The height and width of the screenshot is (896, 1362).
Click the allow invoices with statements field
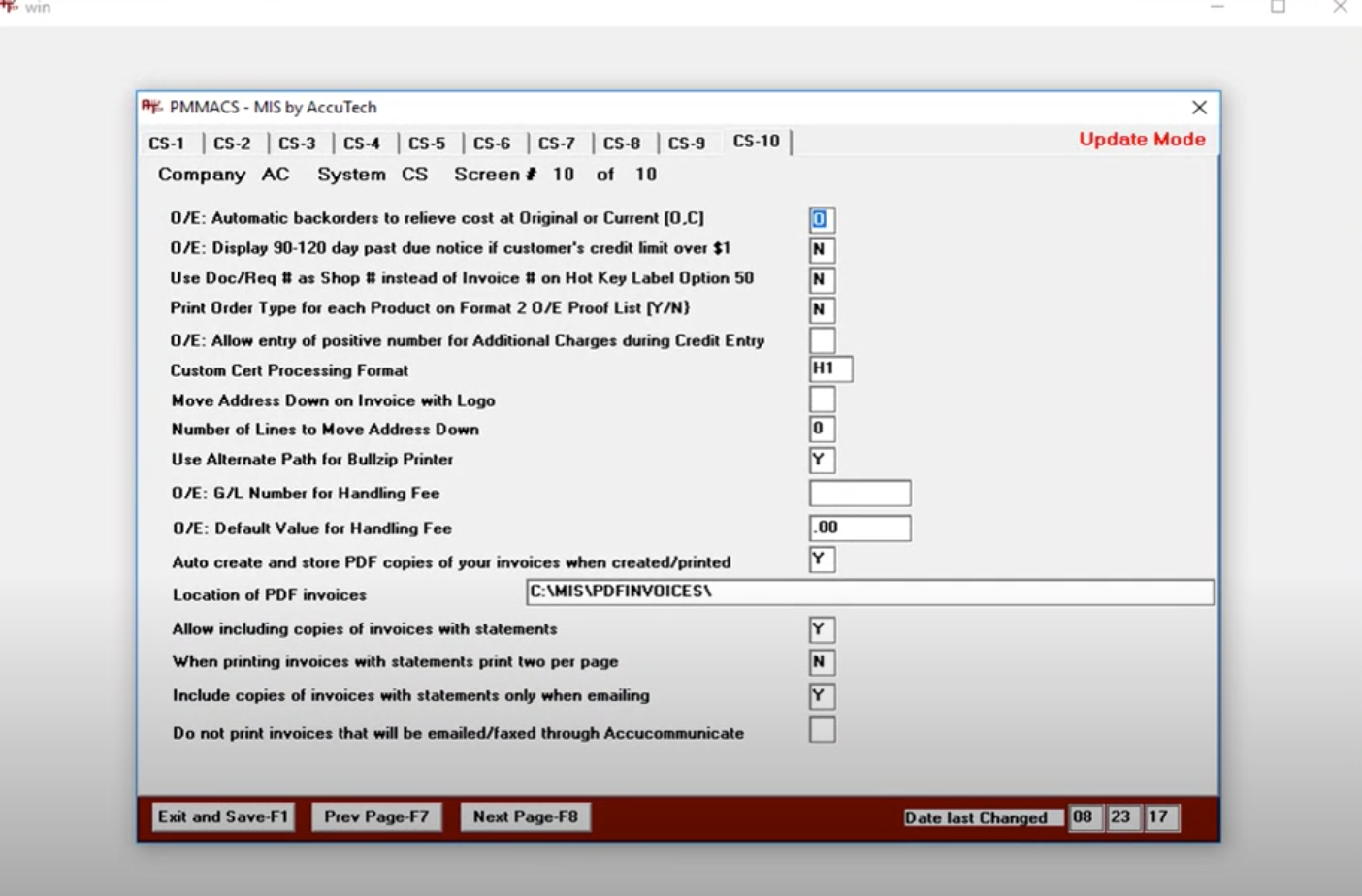pyautogui.click(x=822, y=629)
